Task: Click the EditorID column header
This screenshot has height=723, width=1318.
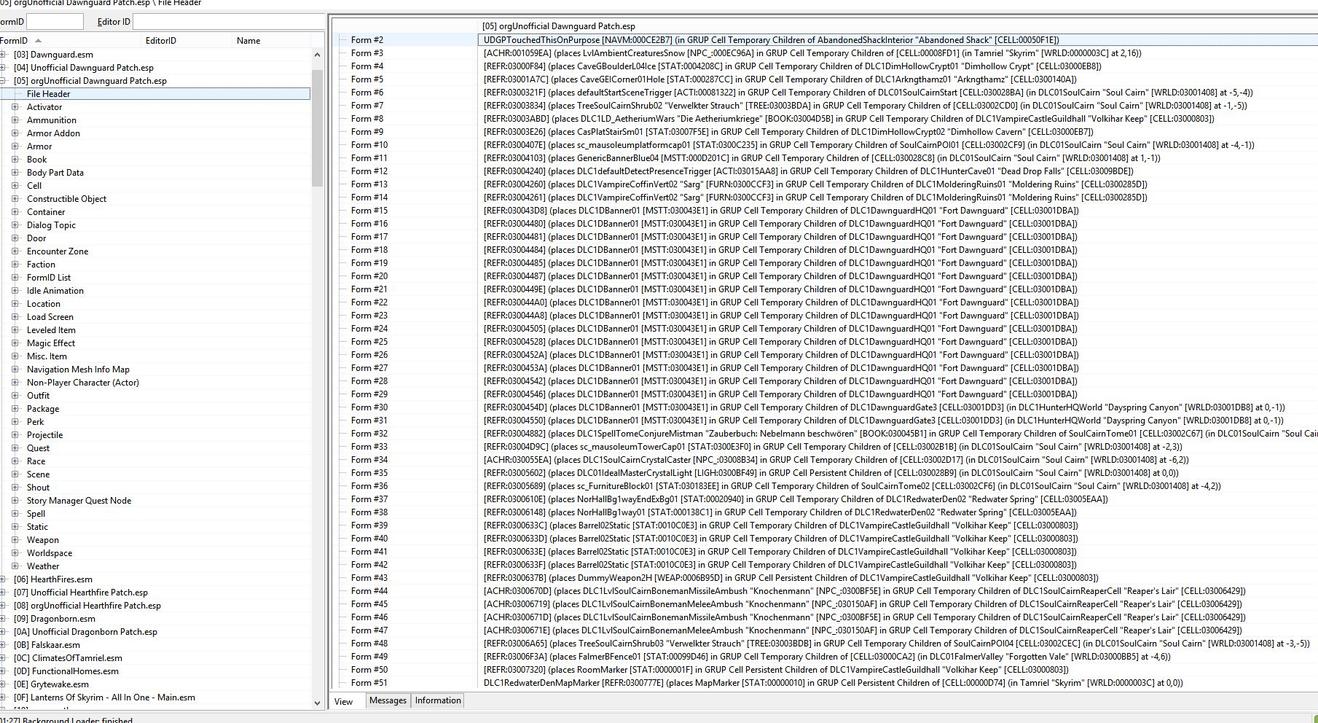Action: [x=160, y=41]
